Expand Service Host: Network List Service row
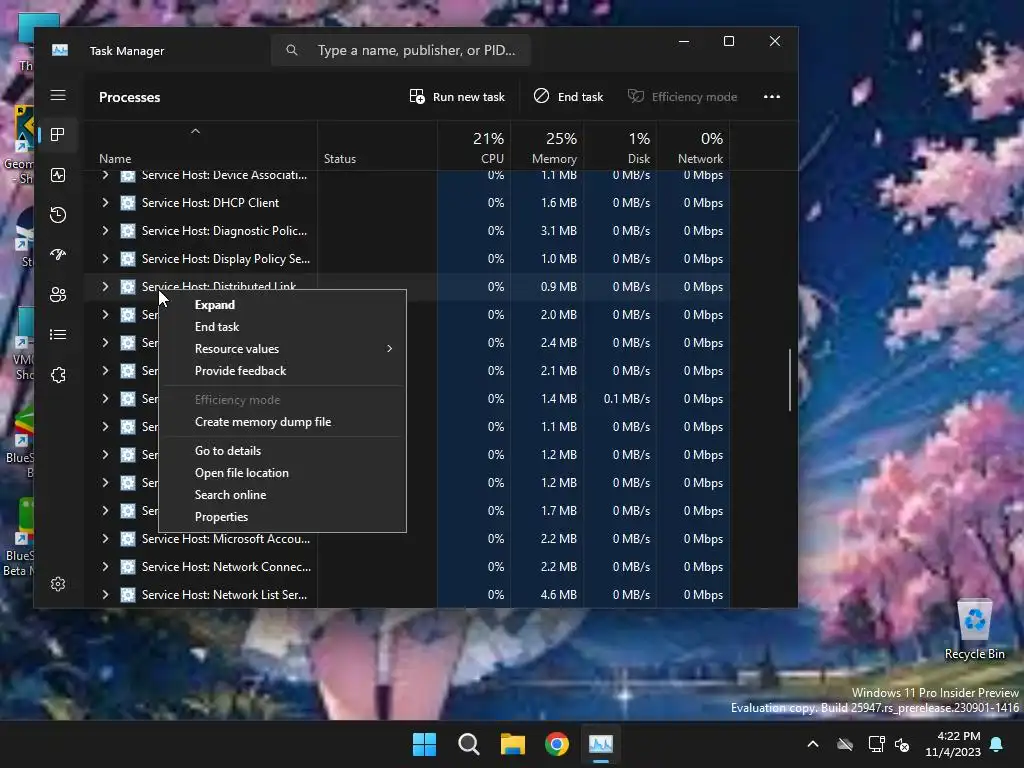1024x768 pixels. tap(105, 595)
